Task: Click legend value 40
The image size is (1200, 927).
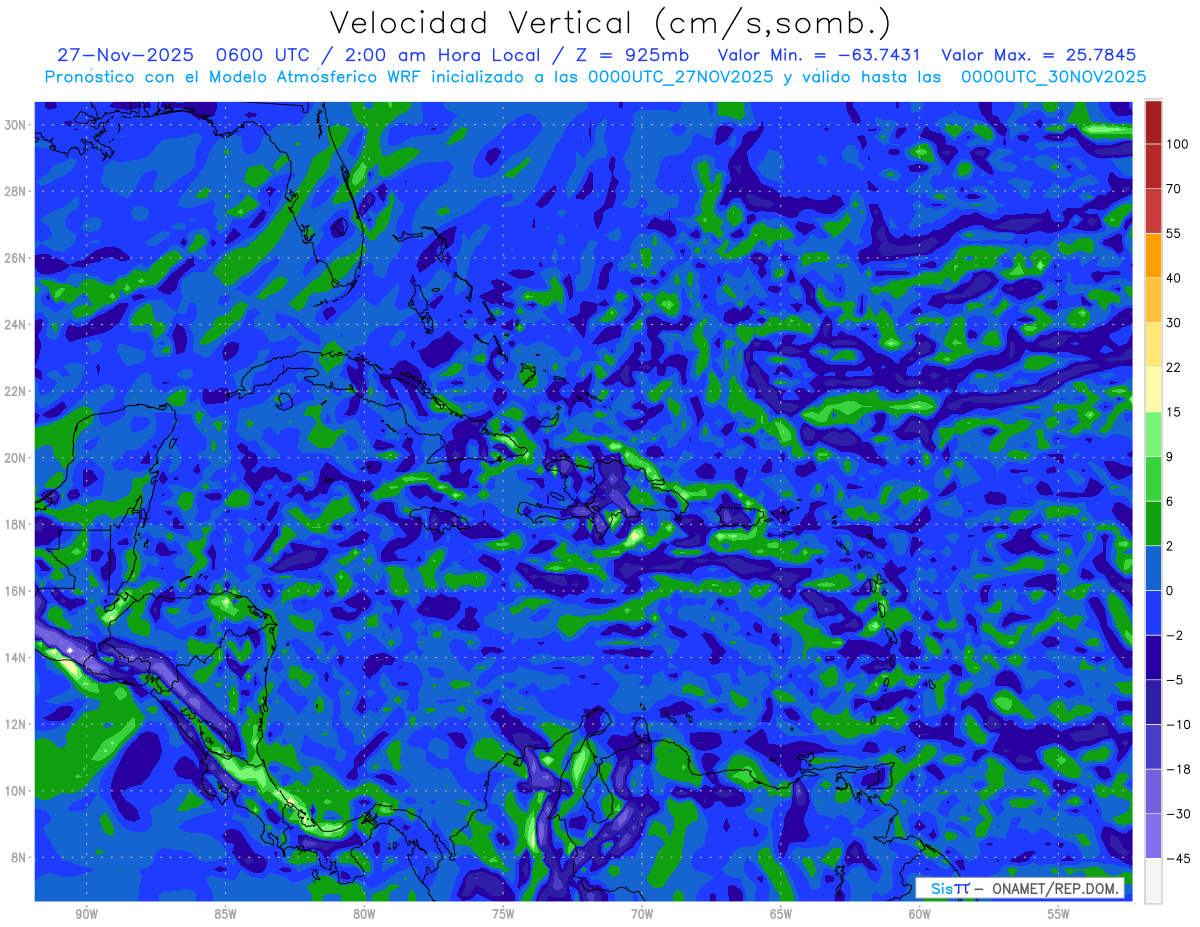Action: coord(1174,278)
